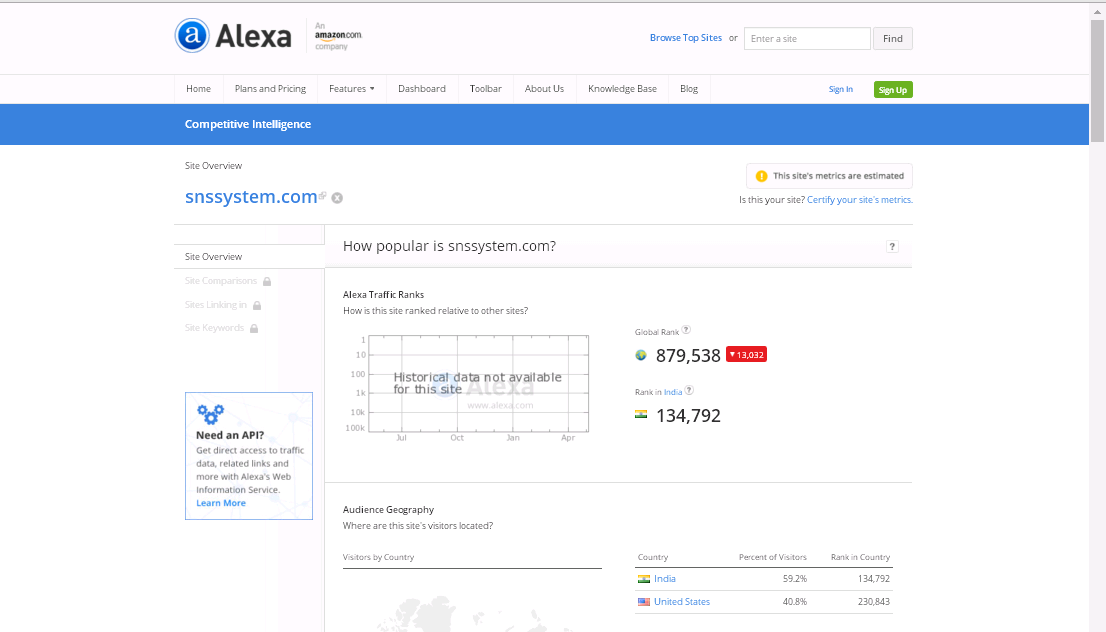Remove site with the gray X icon
Screen dimensions: 1106x632
(337, 198)
